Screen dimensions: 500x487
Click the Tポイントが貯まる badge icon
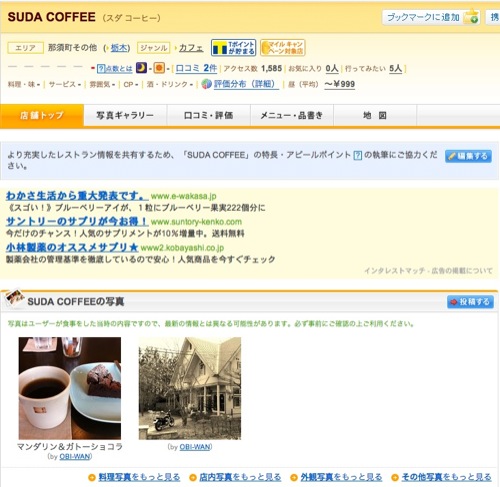click(233, 48)
